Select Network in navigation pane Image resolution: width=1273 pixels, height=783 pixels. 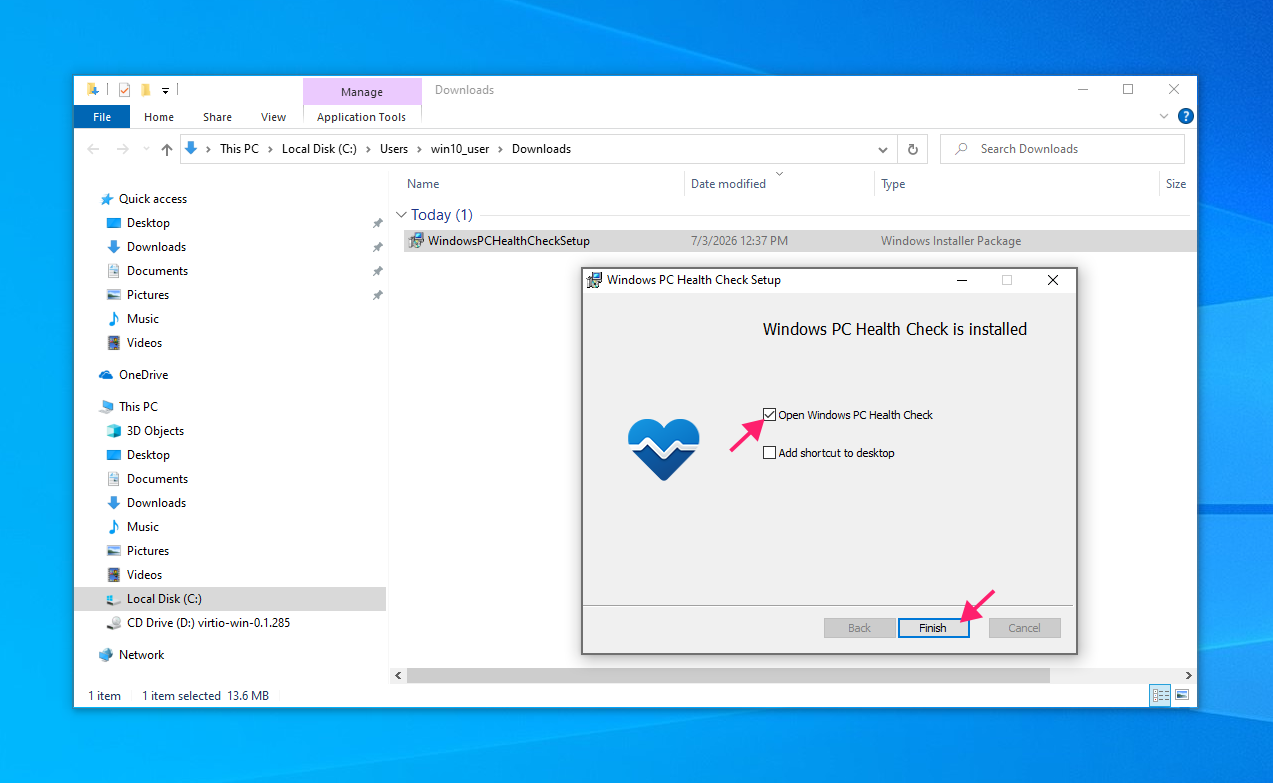coord(141,655)
